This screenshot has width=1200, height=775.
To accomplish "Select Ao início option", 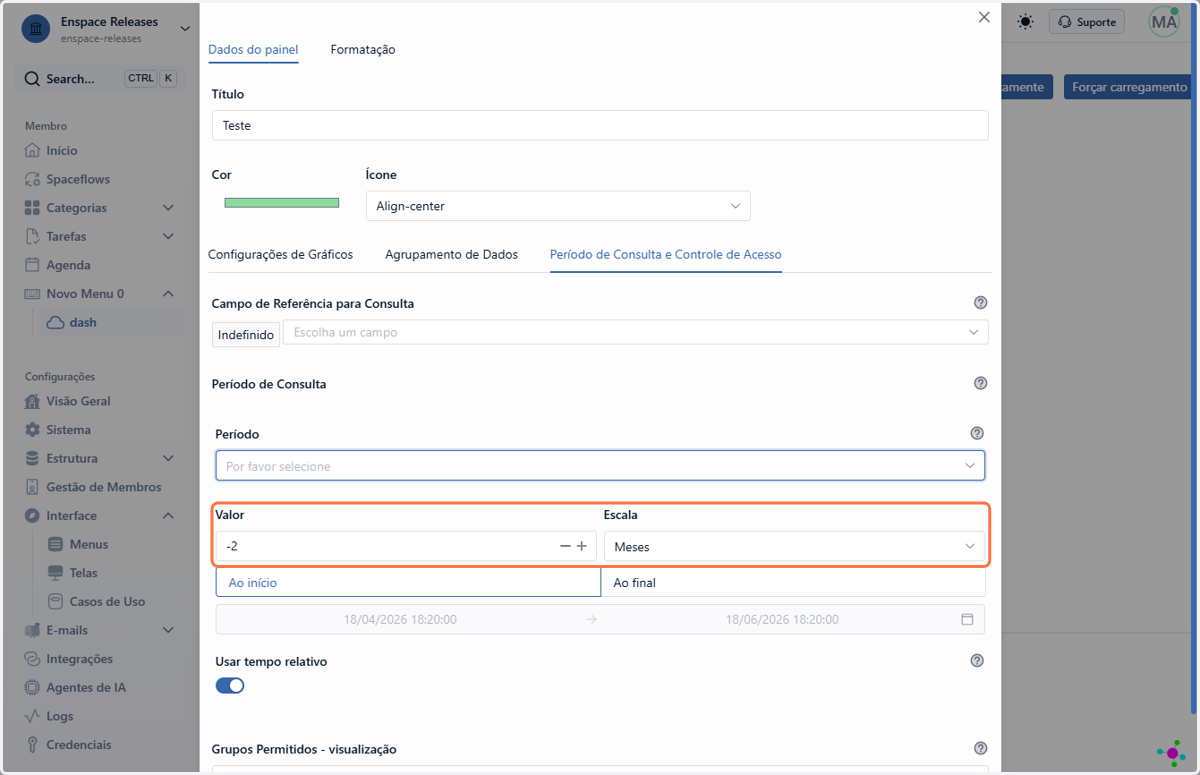I will [x=408, y=582].
